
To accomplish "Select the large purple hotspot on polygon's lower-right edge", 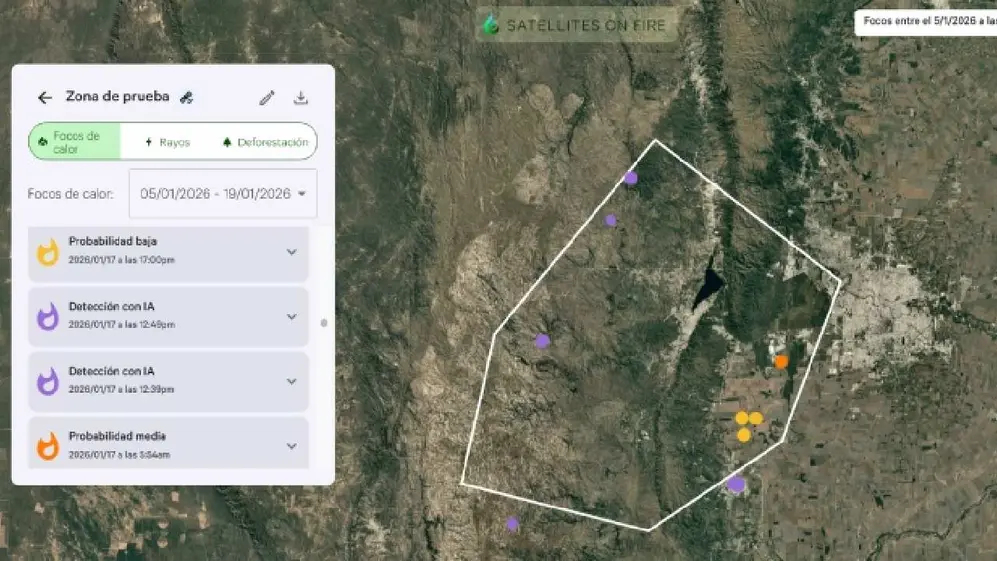I will click(x=736, y=484).
